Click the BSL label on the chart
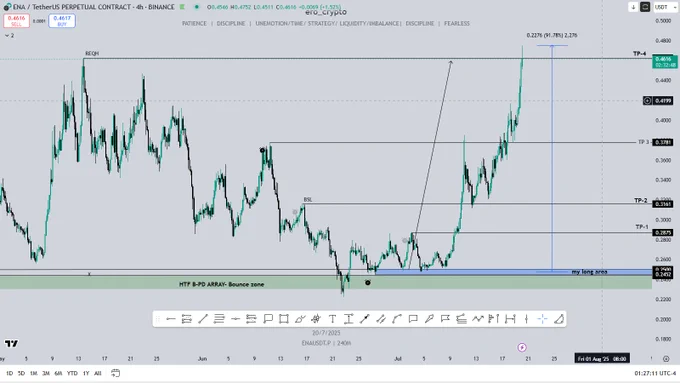Viewport: 680px width, 383px height. [307, 200]
